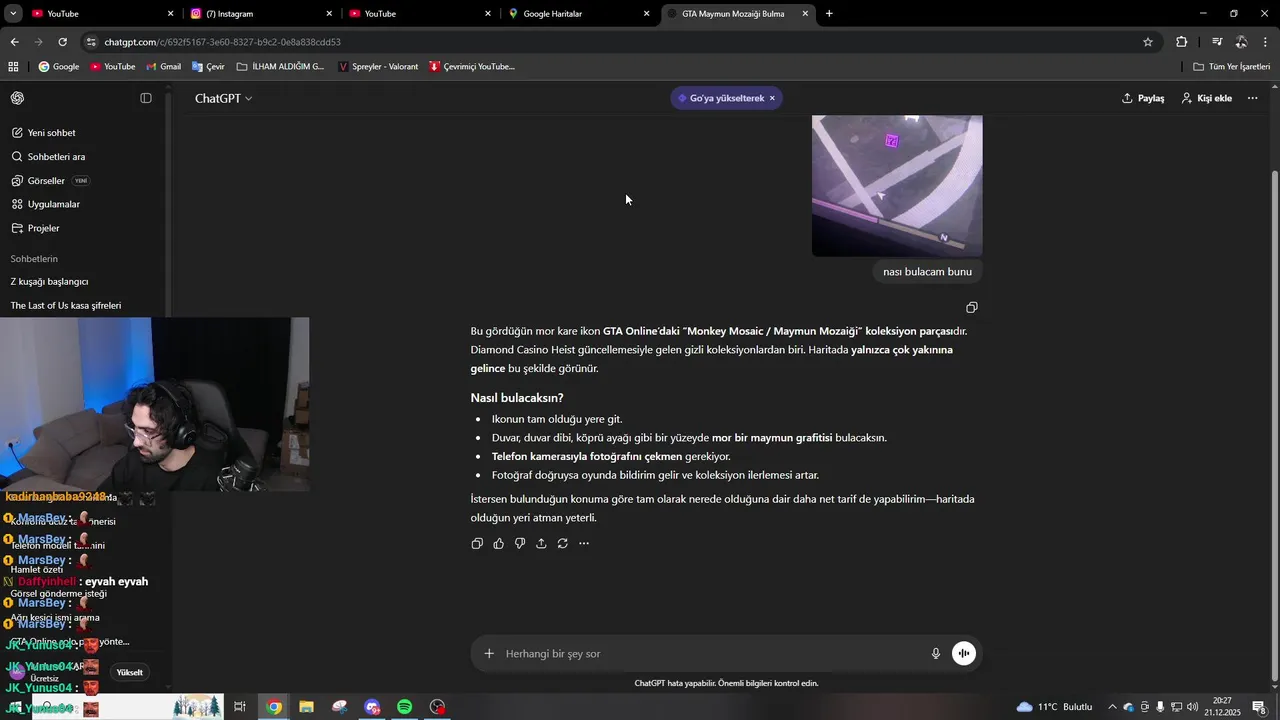Open the Chrome extensions puzzle icon
This screenshot has height=720, width=1280.
pyautogui.click(x=1182, y=42)
